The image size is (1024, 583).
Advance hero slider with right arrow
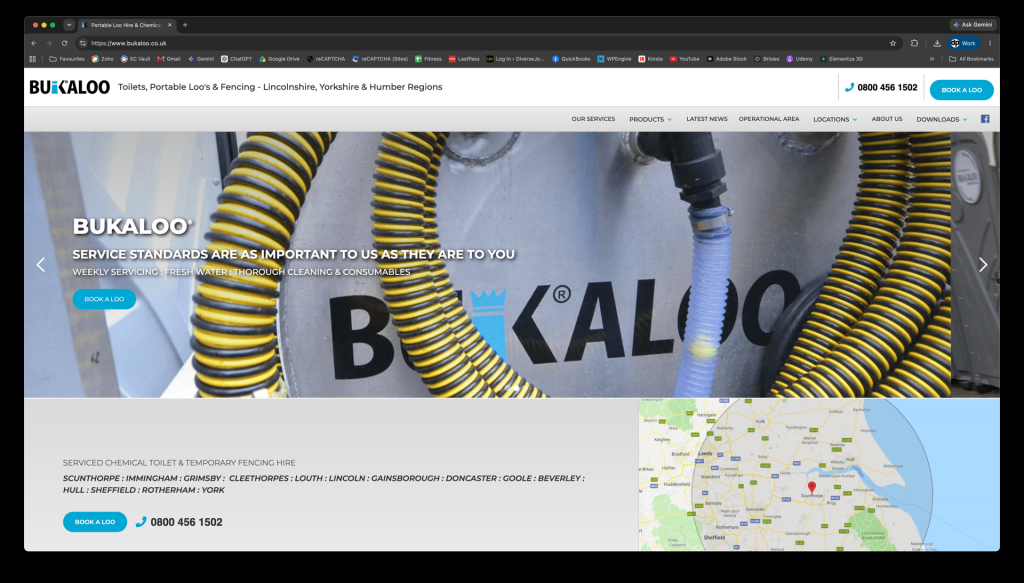coord(983,264)
